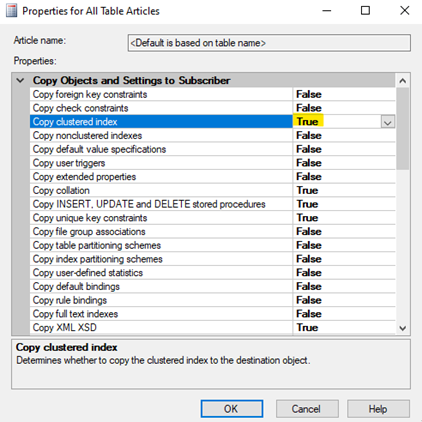Screen dimensions: 422x422
Task: Select the Copy unique key constraints row
Action: click(x=212, y=218)
